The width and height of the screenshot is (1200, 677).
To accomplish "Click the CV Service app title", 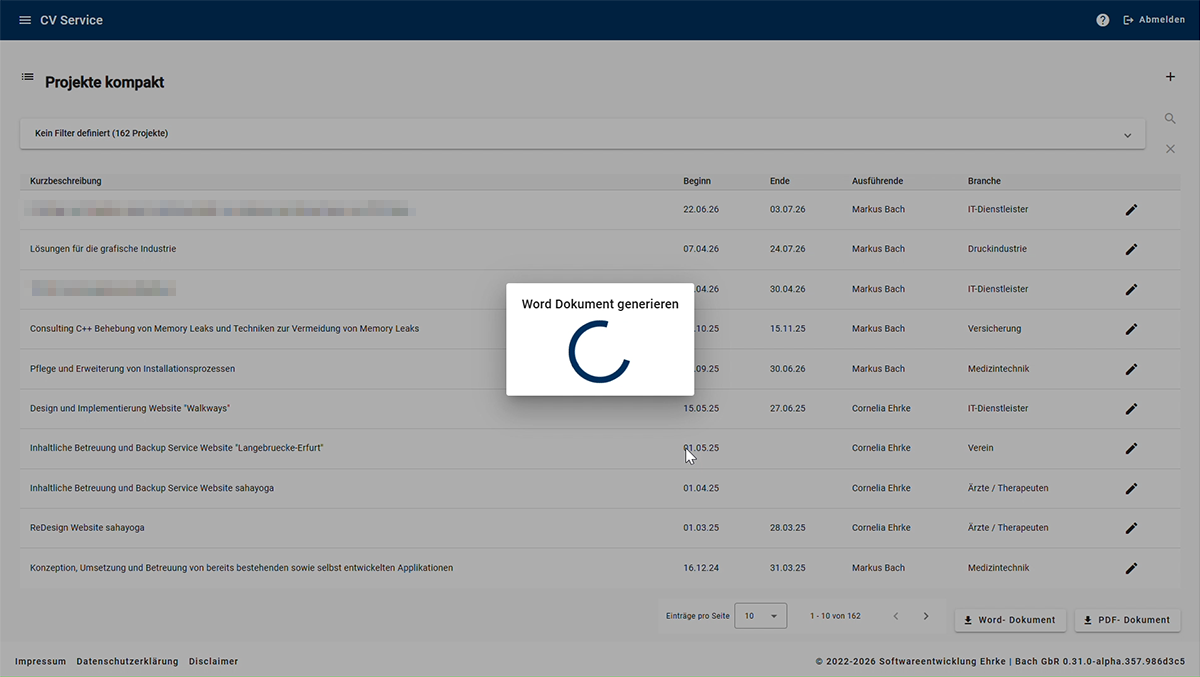I will (x=71, y=20).
